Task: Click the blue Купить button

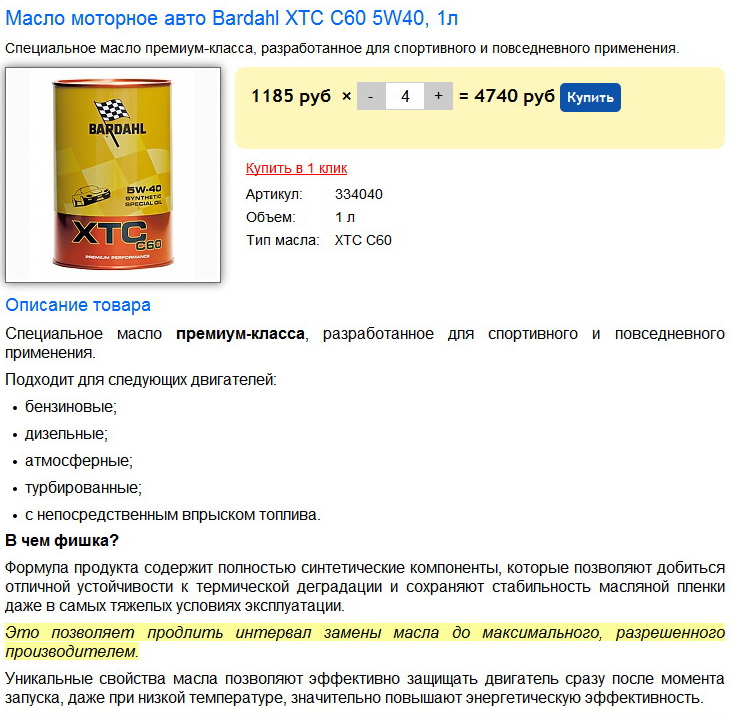Action: point(590,97)
